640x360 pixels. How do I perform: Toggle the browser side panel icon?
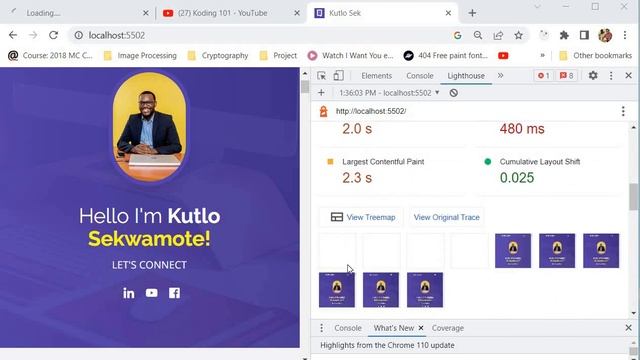(584, 36)
